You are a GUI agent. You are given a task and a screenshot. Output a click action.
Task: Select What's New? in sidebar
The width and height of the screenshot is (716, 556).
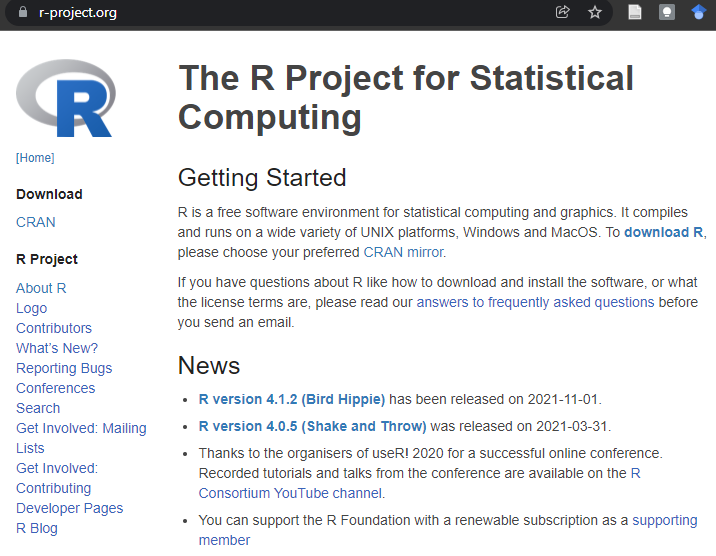57,348
